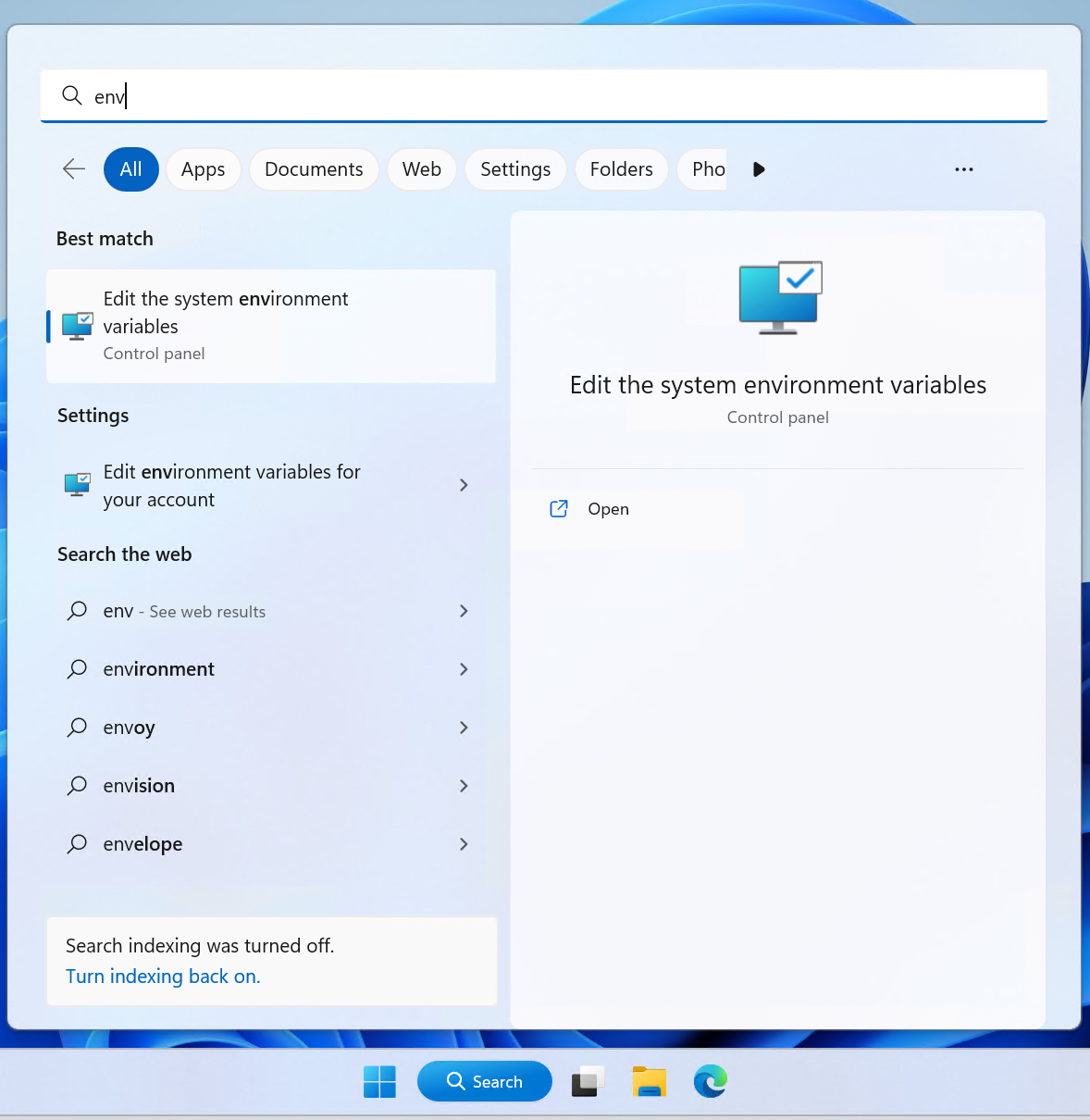Click the 'envelope' web suggestion text
This screenshot has width=1090, height=1120.
[142, 844]
